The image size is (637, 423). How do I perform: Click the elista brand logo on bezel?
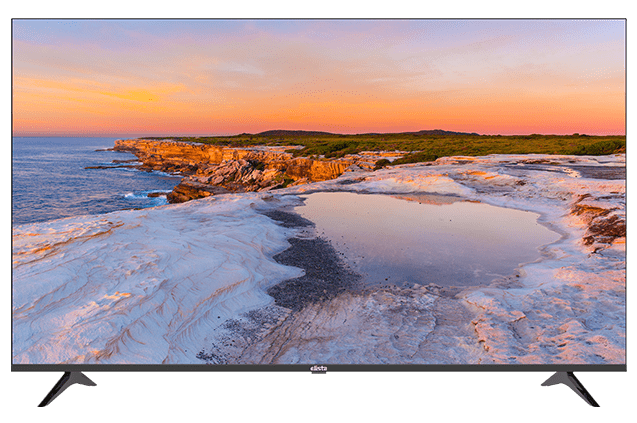point(318,369)
